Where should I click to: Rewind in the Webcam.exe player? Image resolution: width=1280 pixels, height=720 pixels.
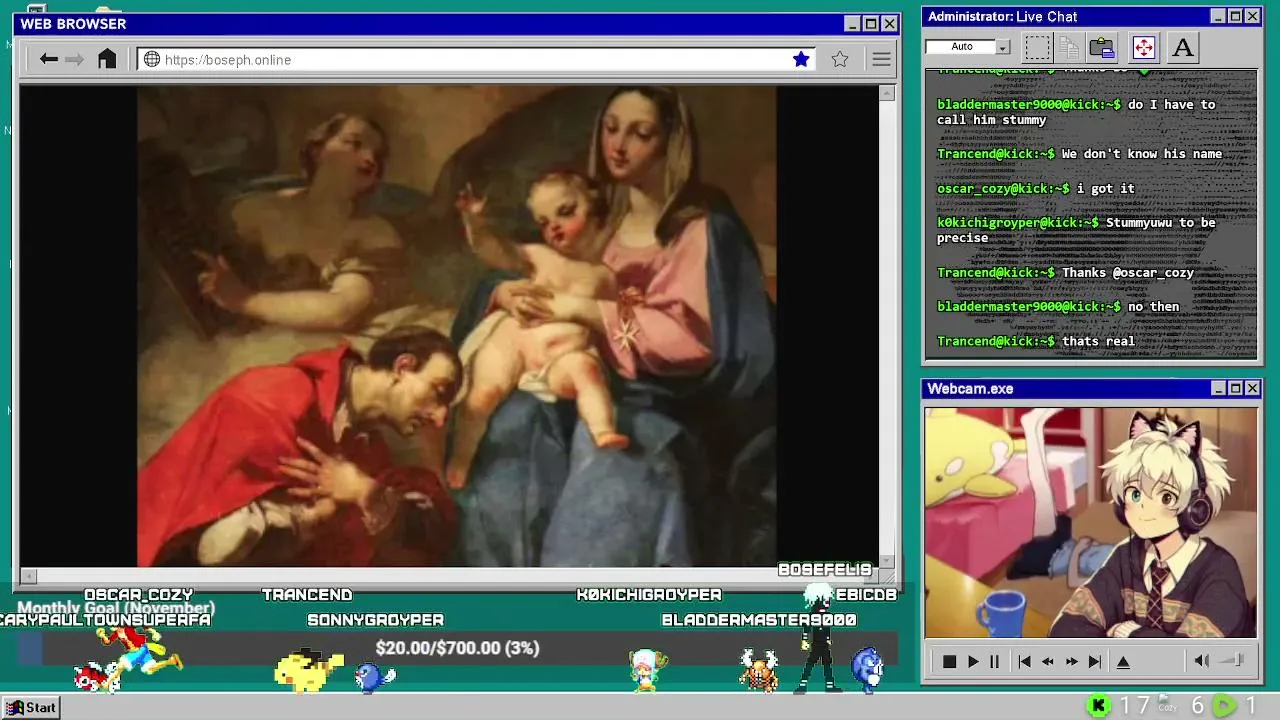1048,661
